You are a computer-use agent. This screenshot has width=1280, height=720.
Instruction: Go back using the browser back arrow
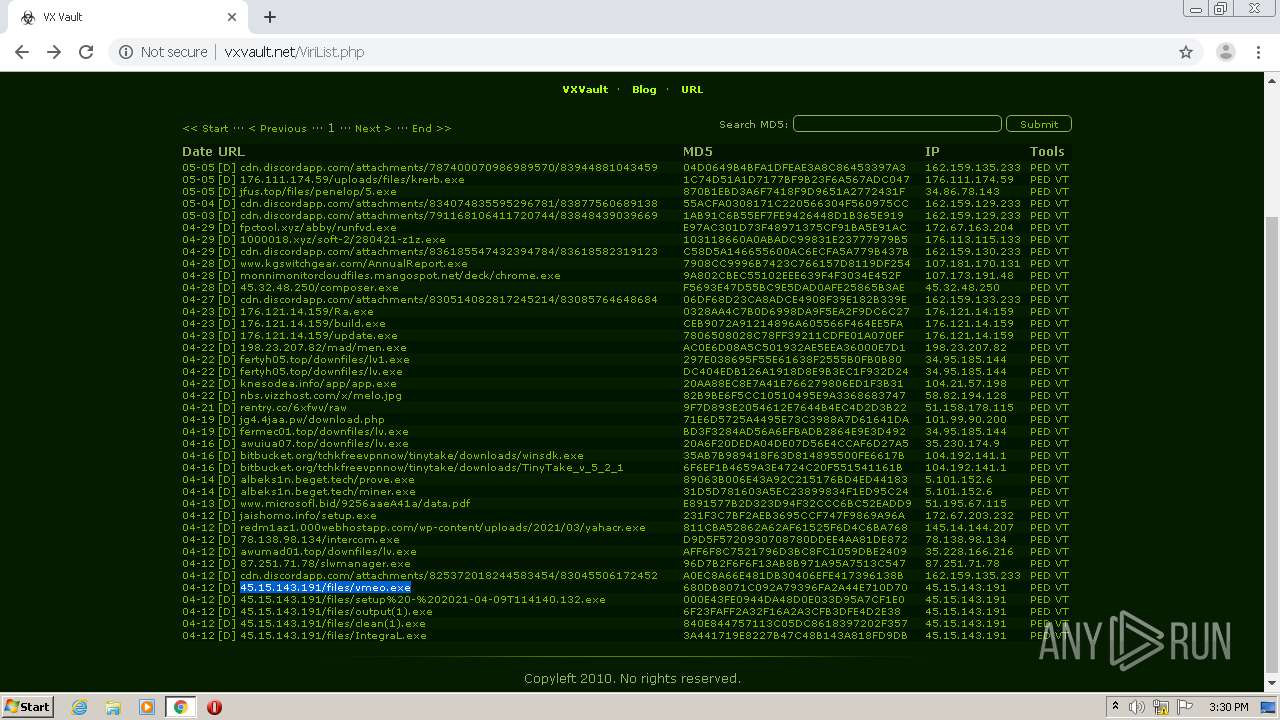(x=22, y=52)
